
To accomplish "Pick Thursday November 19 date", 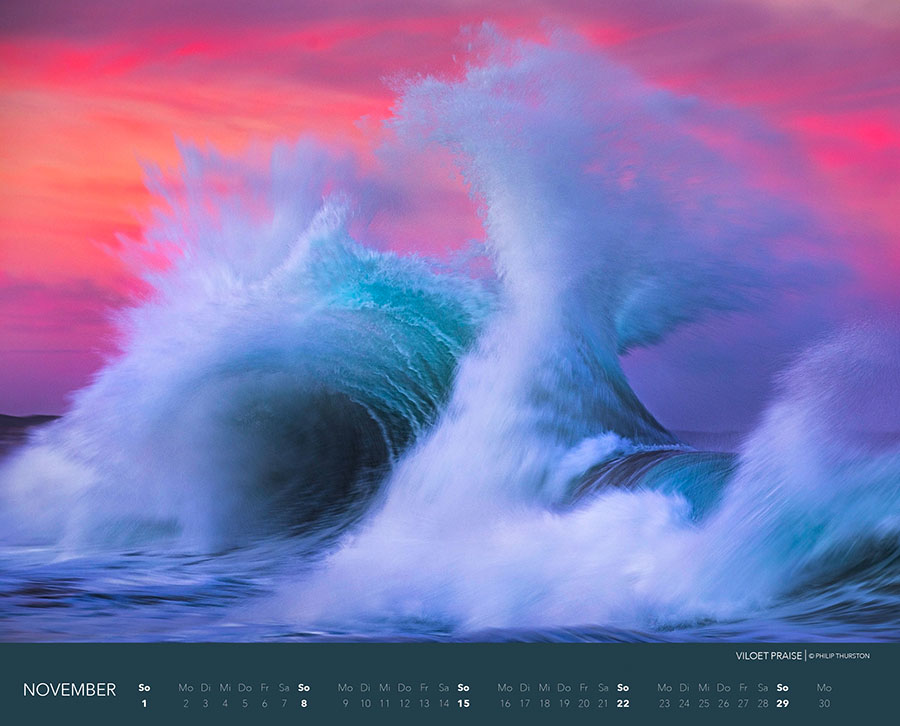I will [x=564, y=704].
